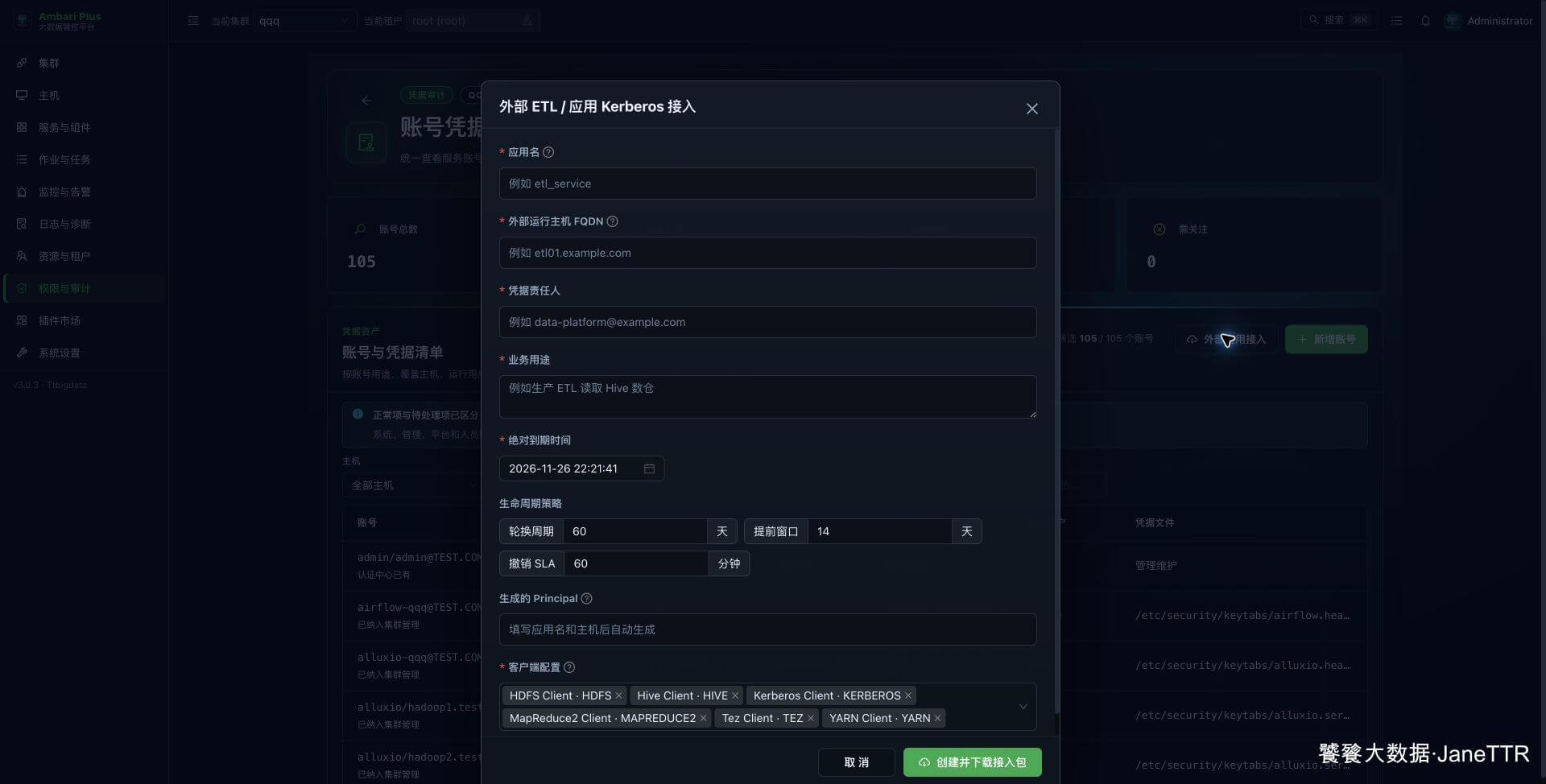The width and height of the screenshot is (1546, 784).
Task: Focus the 应用名 input field
Action: (767, 184)
